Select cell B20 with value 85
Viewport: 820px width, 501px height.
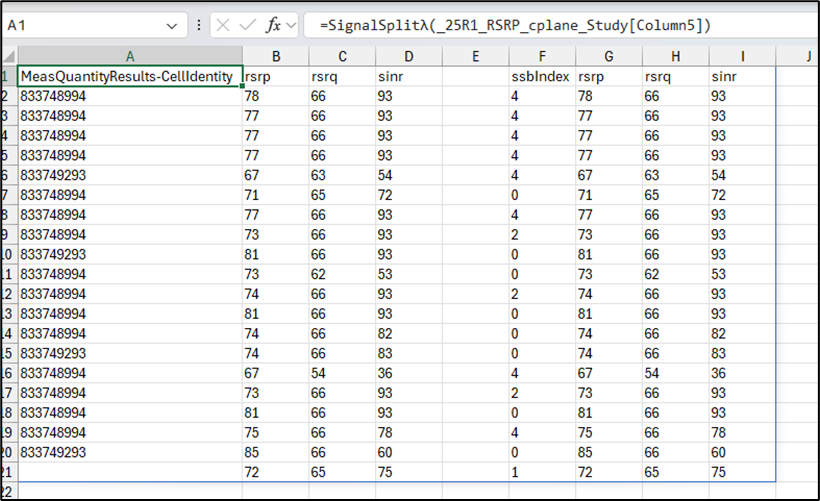[x=276, y=452]
